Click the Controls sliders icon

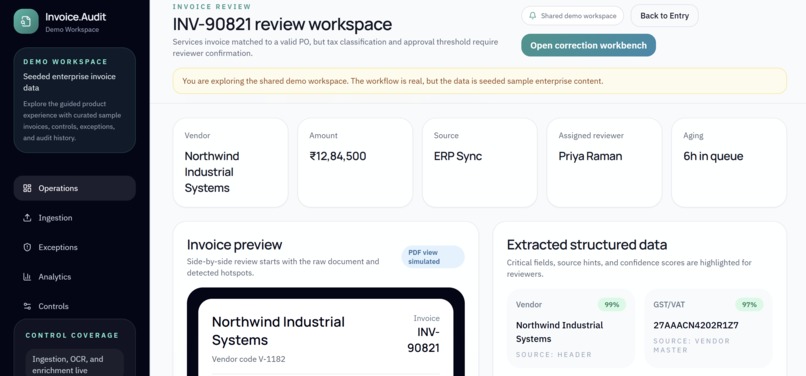click(x=27, y=306)
